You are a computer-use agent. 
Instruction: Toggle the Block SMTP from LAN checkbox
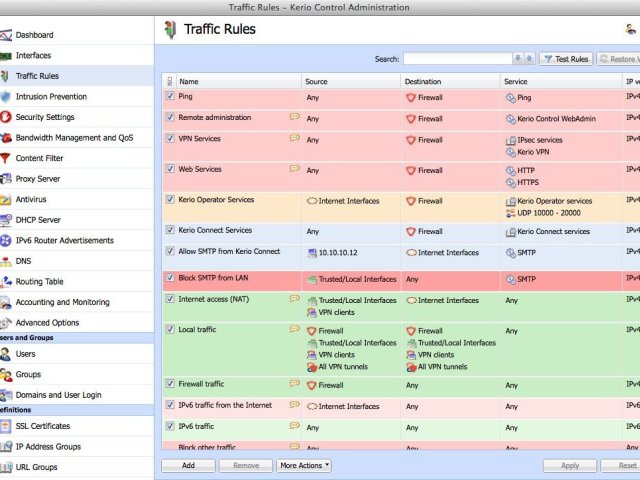coord(170,278)
